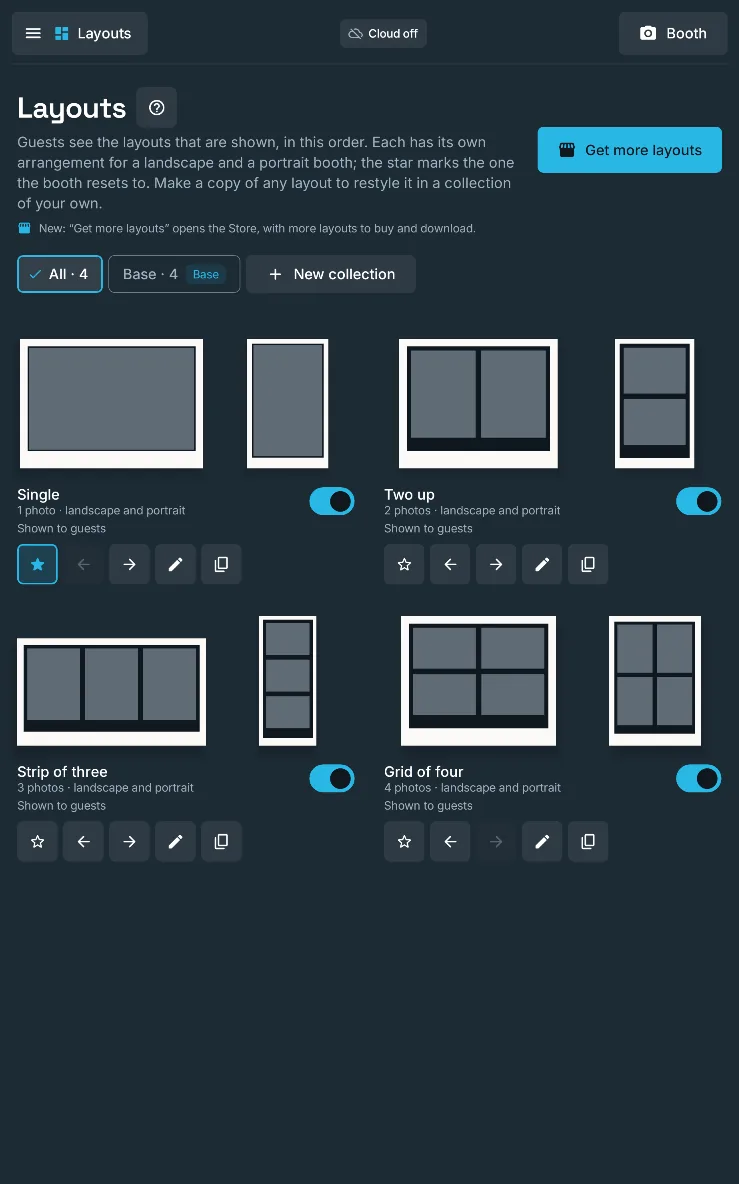
Task: Move Grid of four layout left
Action: pos(451,841)
